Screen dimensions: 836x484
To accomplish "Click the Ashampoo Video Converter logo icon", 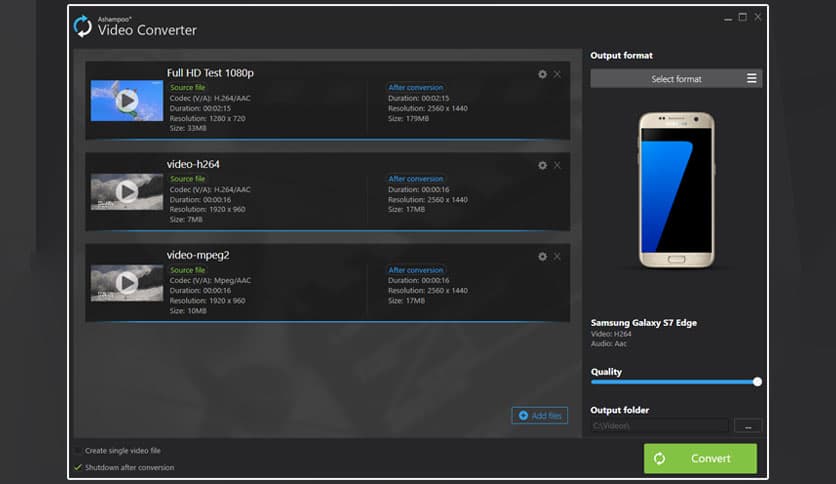I will coord(83,26).
